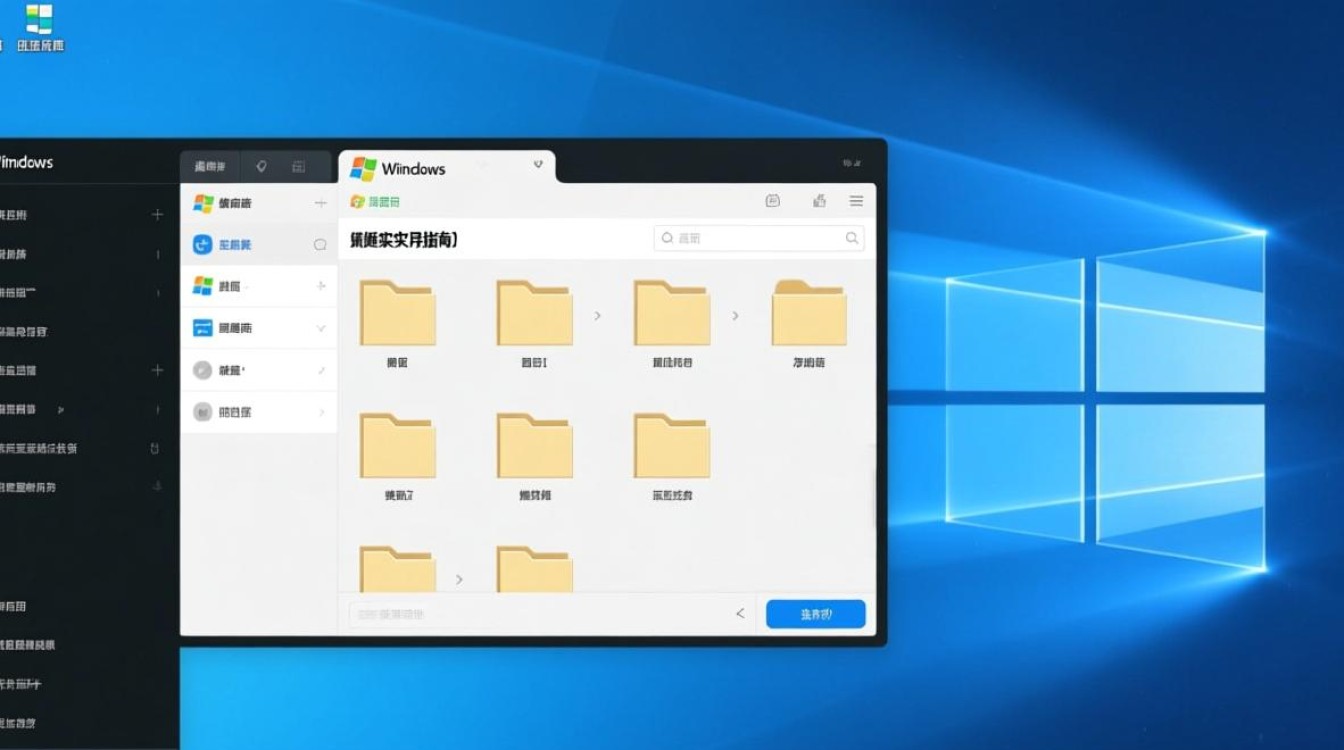Click the upload icon beside the hamburger menu
The image size is (1344, 750).
click(819, 200)
